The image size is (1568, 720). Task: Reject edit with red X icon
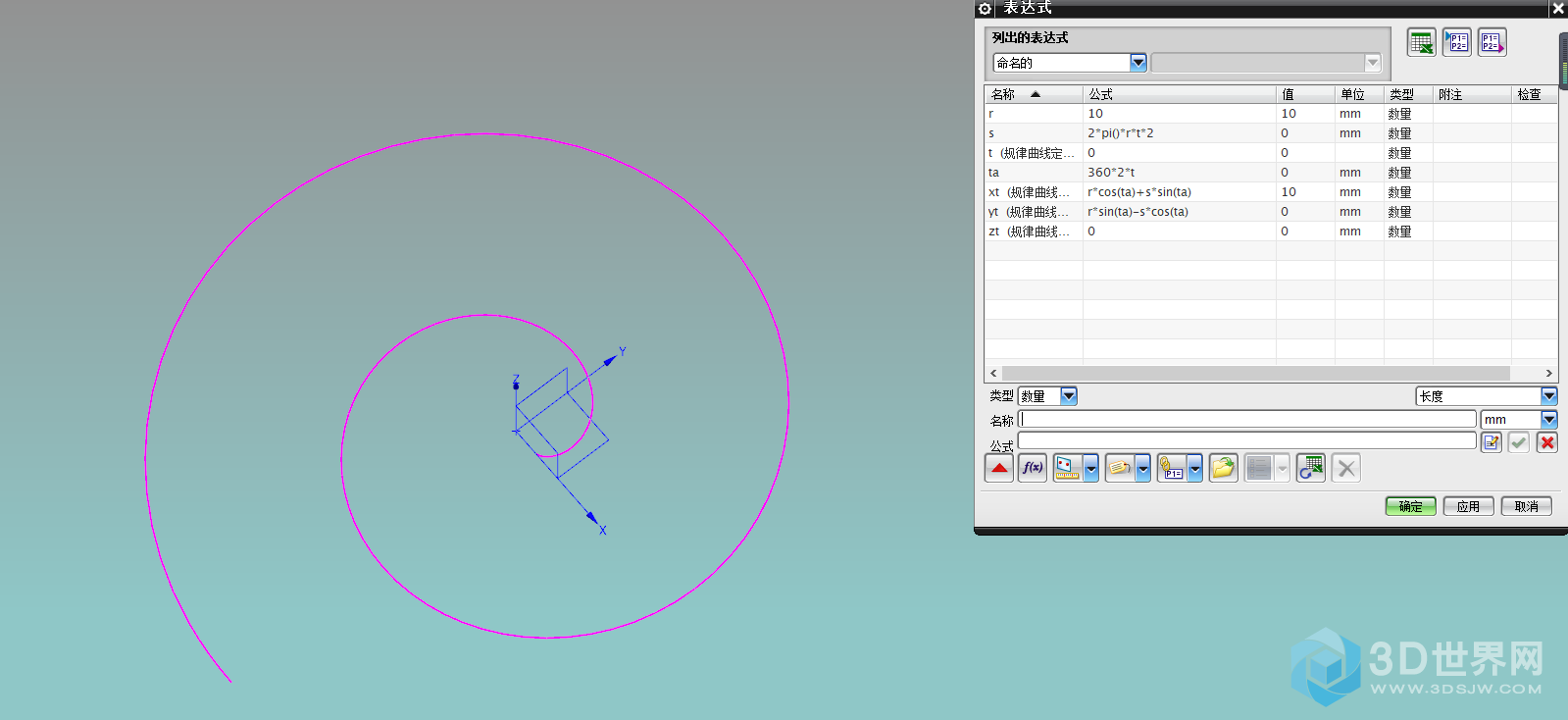coord(1547,442)
